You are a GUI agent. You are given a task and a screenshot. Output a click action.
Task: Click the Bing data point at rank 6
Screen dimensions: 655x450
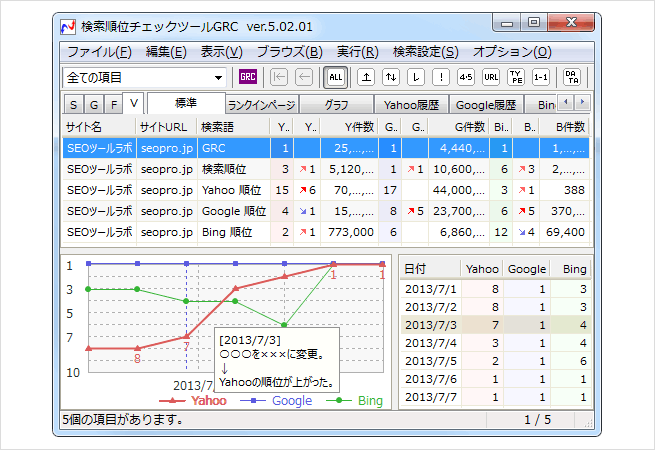click(284, 325)
